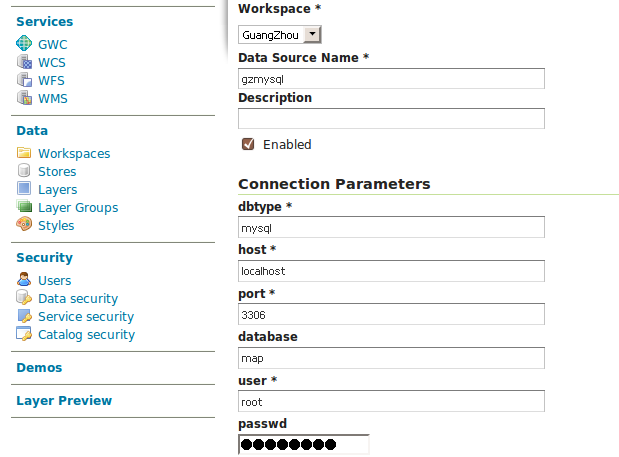Click the Stores database icon
Image resolution: width=619 pixels, height=457 pixels.
(x=24, y=172)
